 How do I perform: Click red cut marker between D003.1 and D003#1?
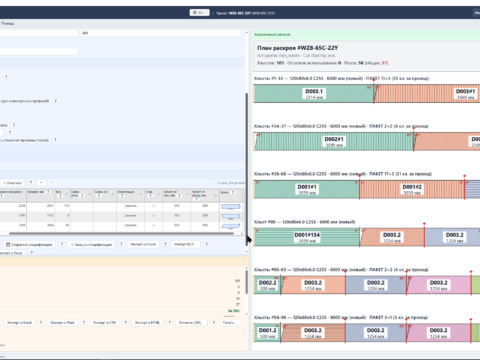coord(374,92)
